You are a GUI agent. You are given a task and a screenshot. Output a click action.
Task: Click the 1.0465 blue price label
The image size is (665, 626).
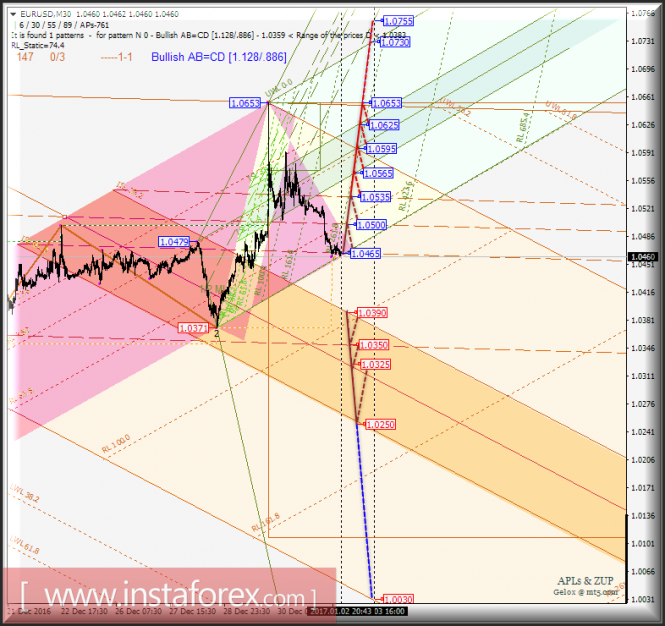[366, 254]
